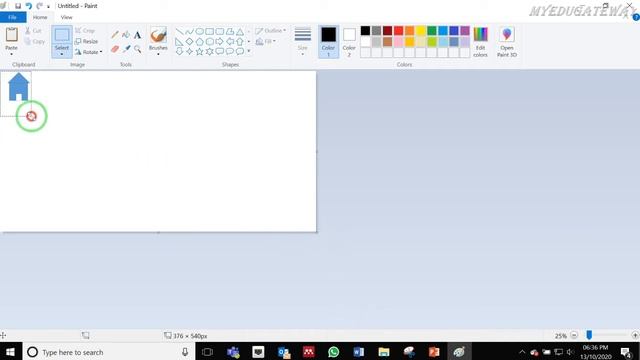
Task: Choose the Triangle shape
Action: pyautogui.click(x=240, y=31)
